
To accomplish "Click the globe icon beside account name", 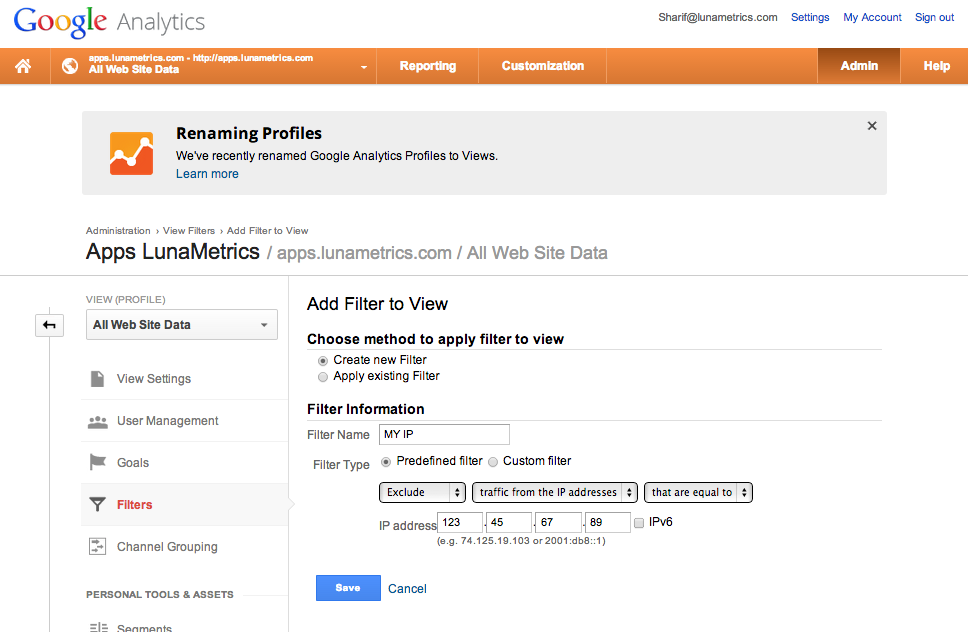I will click(70, 65).
